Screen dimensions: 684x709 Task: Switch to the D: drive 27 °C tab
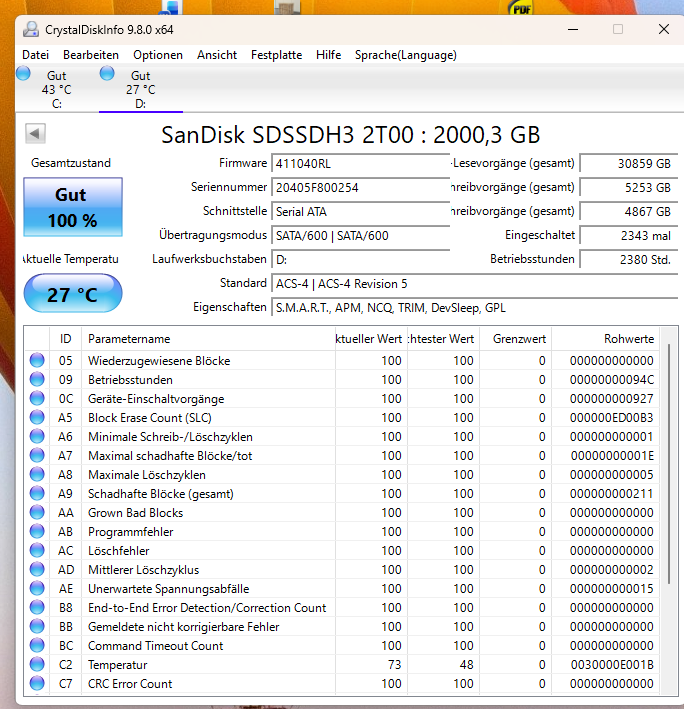pyautogui.click(x=141, y=90)
